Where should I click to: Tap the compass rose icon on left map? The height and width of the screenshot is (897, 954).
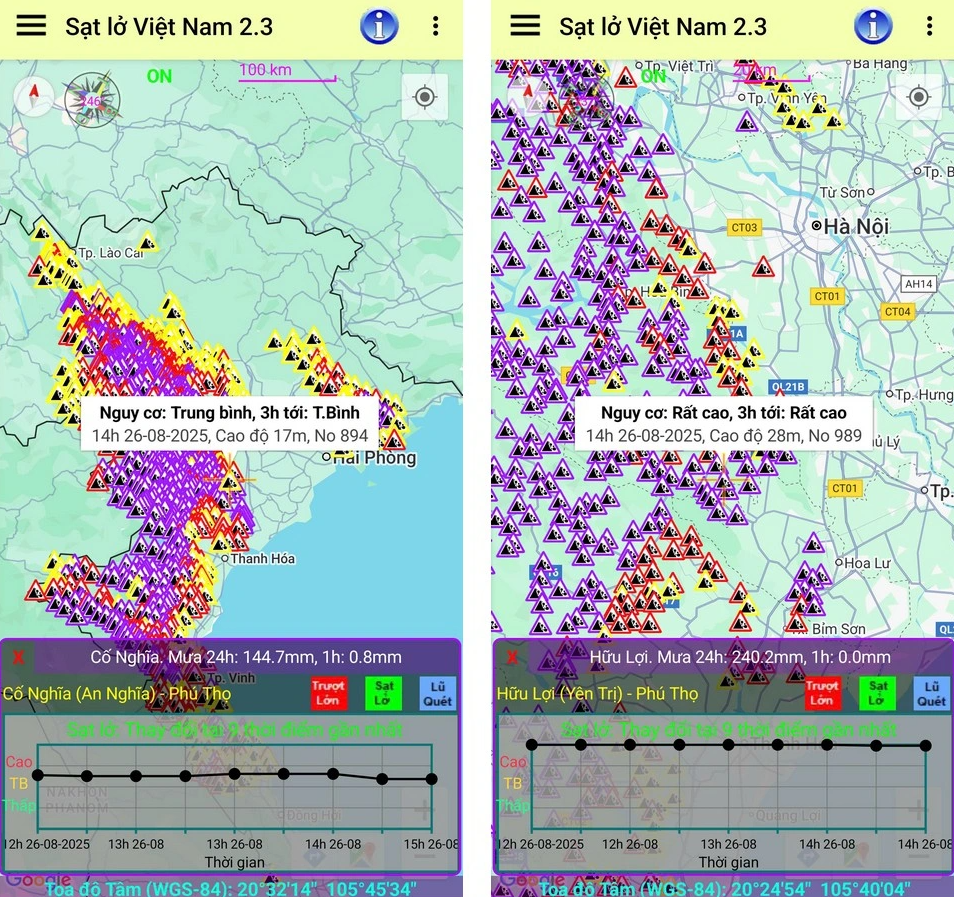(92, 99)
